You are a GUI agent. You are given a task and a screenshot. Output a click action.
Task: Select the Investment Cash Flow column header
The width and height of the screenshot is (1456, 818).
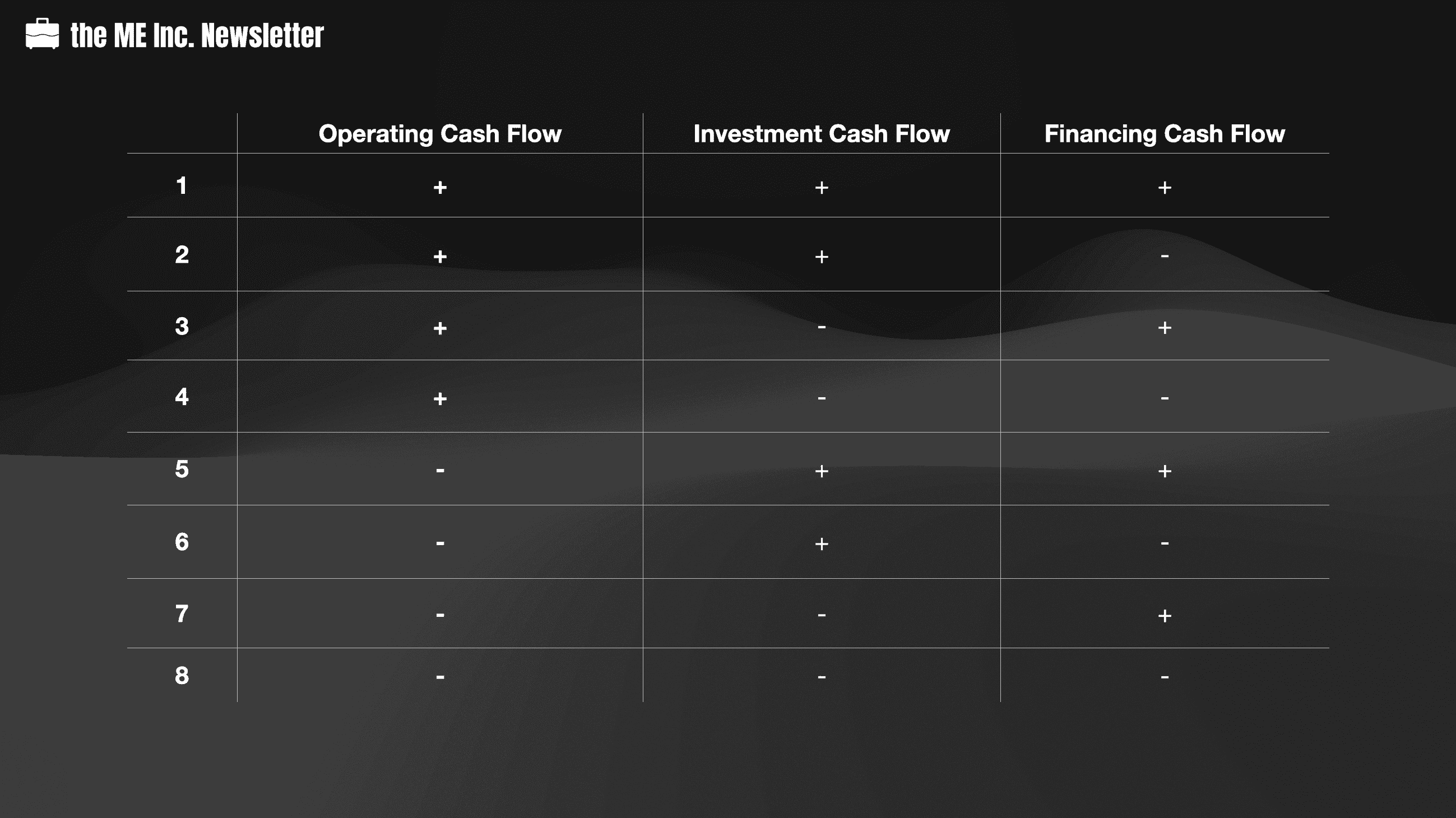(821, 134)
